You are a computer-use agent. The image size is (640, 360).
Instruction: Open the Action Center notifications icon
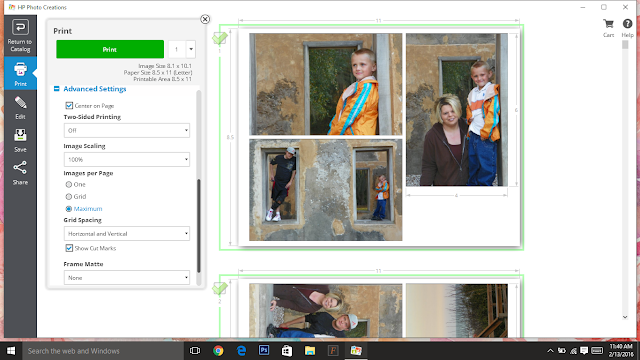pos(584,351)
